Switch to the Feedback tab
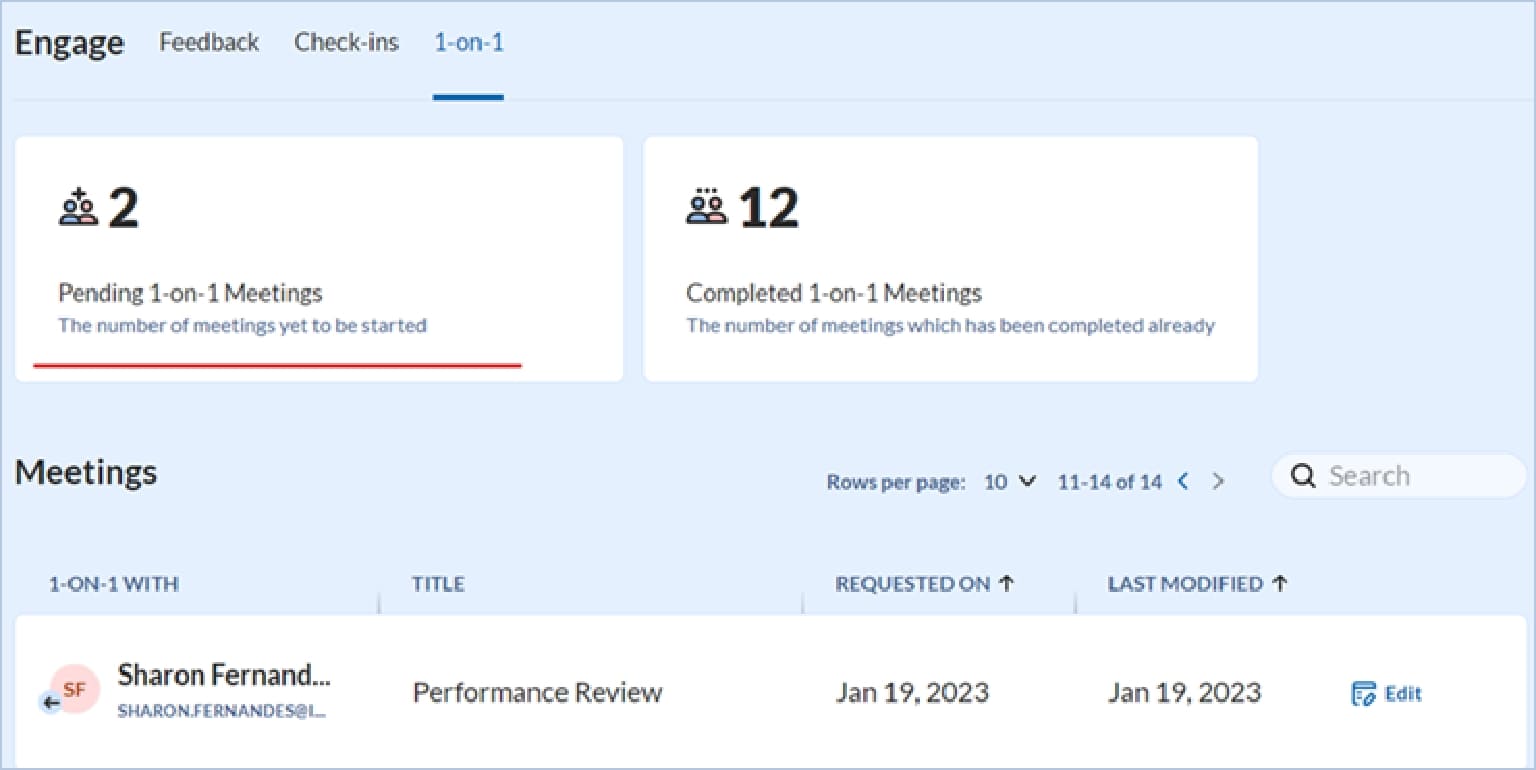Viewport: 1536px width, 770px height. pos(209,43)
